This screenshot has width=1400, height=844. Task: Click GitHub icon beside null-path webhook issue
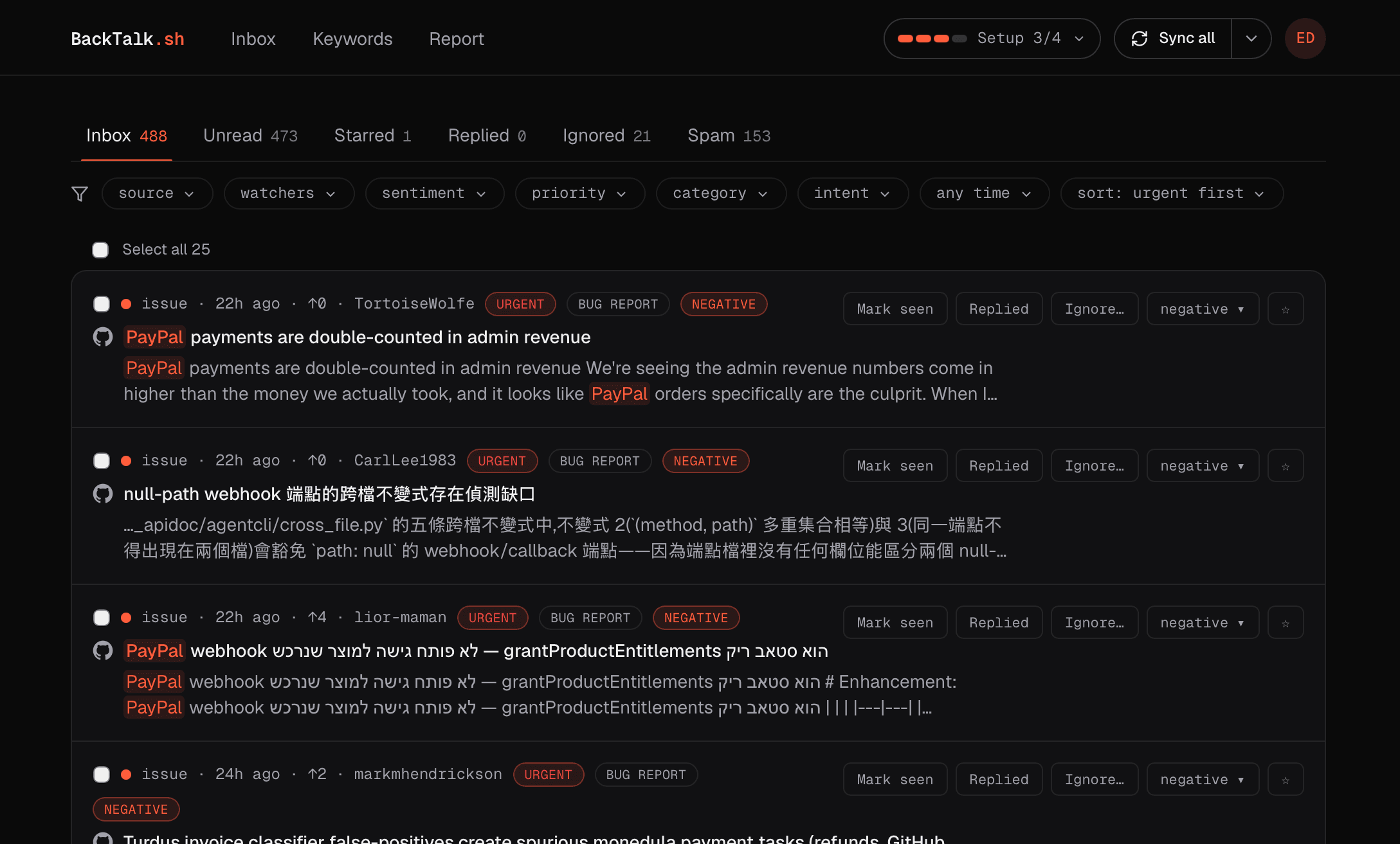pos(103,494)
